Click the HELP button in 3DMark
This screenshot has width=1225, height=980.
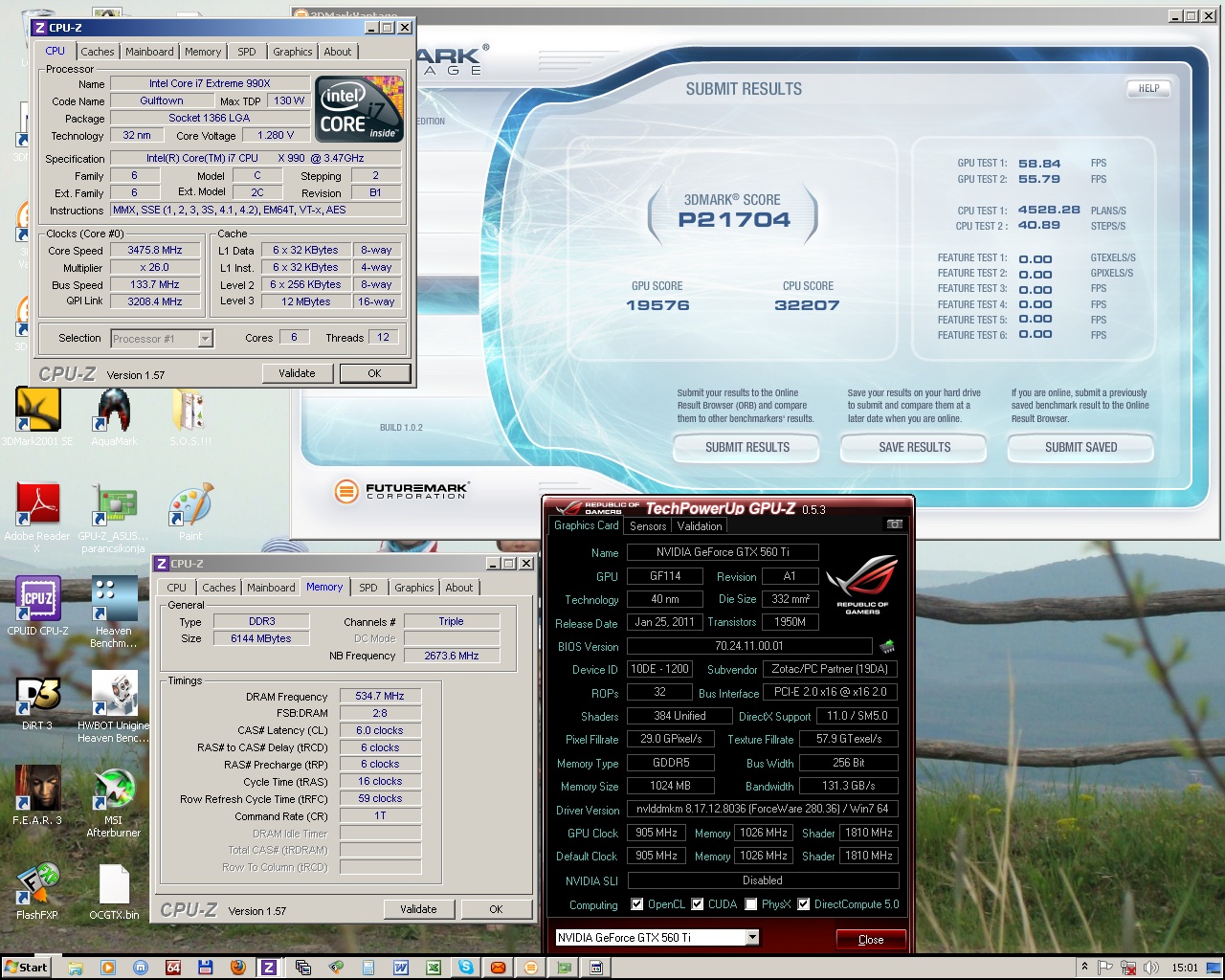[1148, 88]
